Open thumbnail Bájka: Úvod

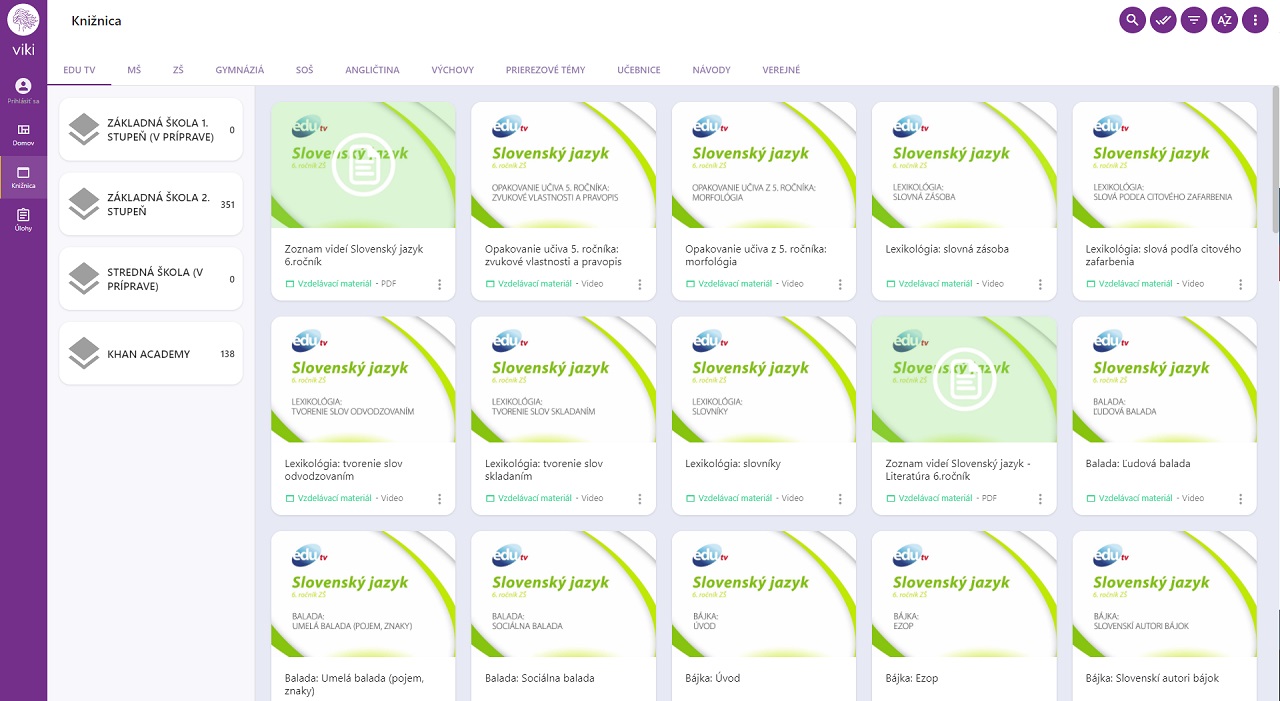click(x=764, y=595)
